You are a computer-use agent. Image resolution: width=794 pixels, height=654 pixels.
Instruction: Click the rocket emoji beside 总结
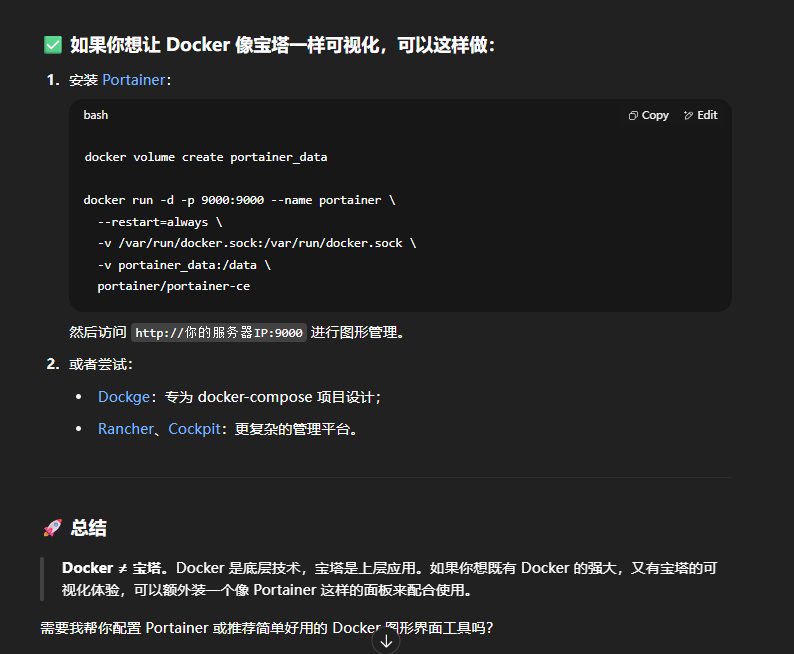pyautogui.click(x=52, y=528)
